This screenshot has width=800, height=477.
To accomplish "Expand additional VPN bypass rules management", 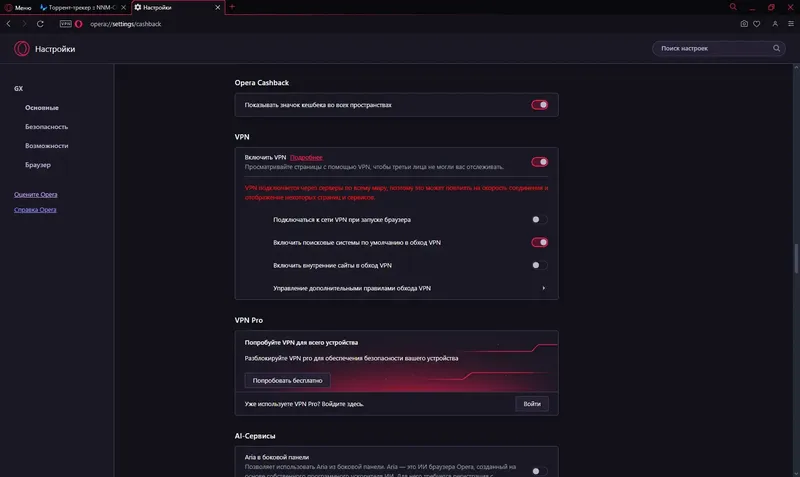I will (x=543, y=288).
